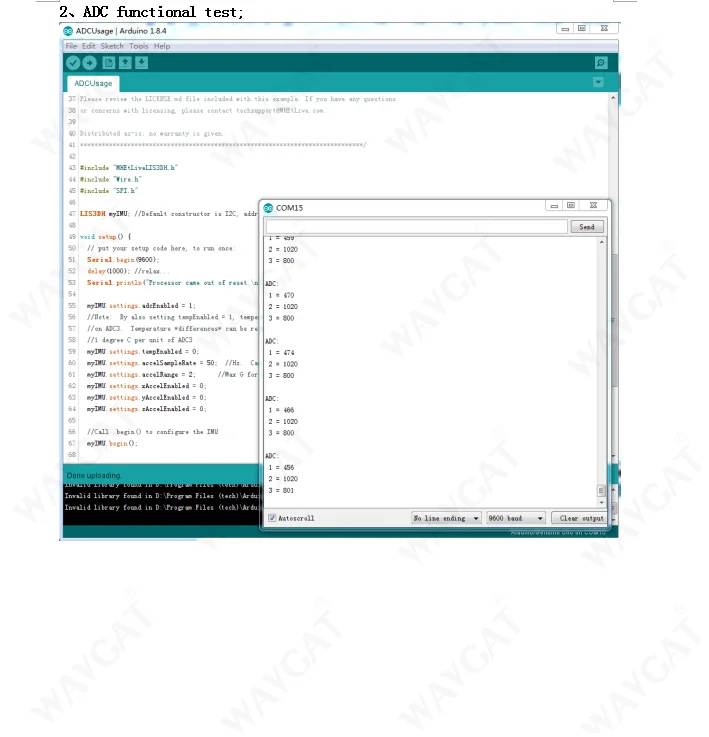This screenshot has height=737, width=709.
Task: Click the void setup() { line
Action: (x=106, y=236)
